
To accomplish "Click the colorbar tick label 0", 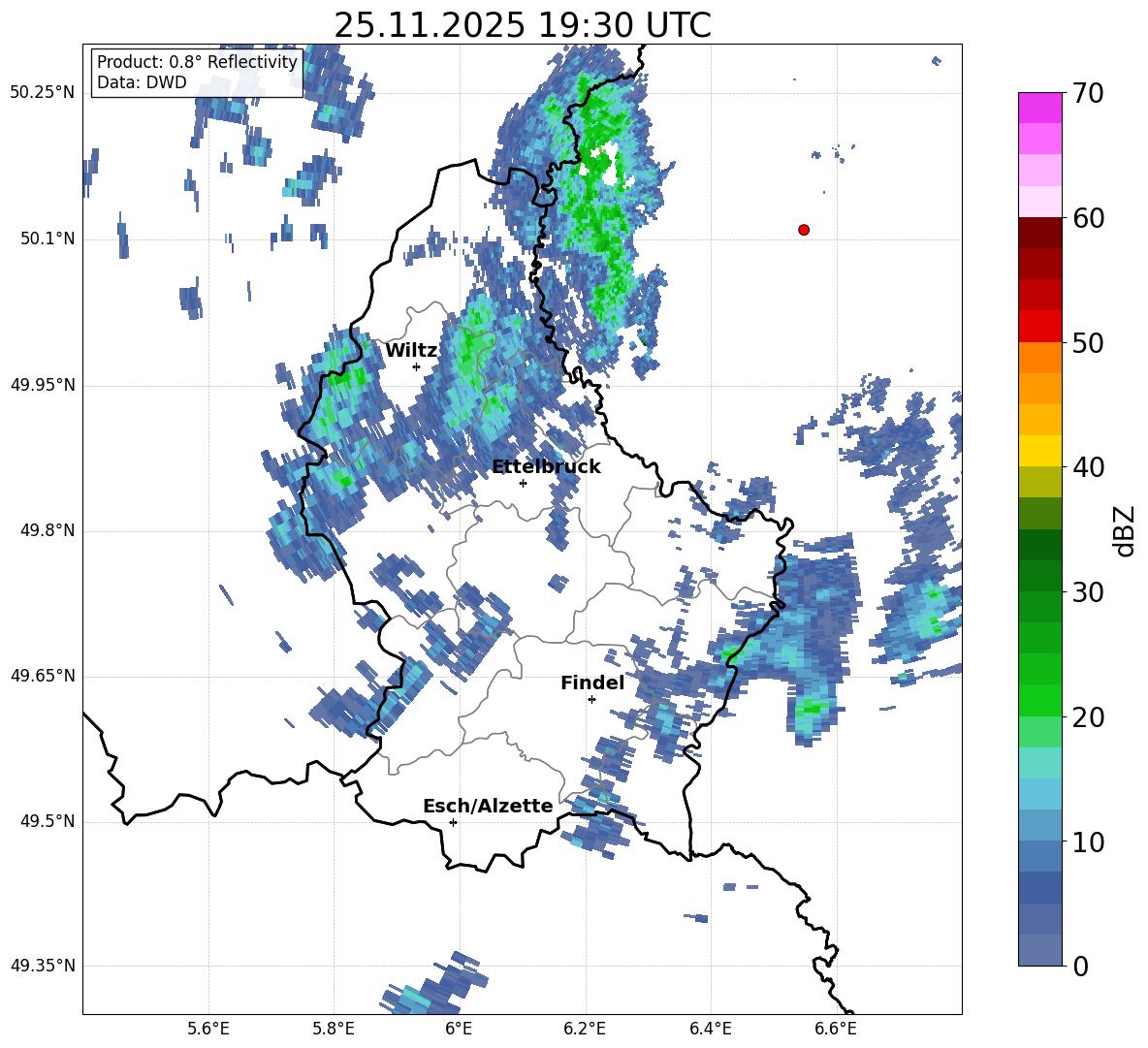I will tap(1080, 966).
